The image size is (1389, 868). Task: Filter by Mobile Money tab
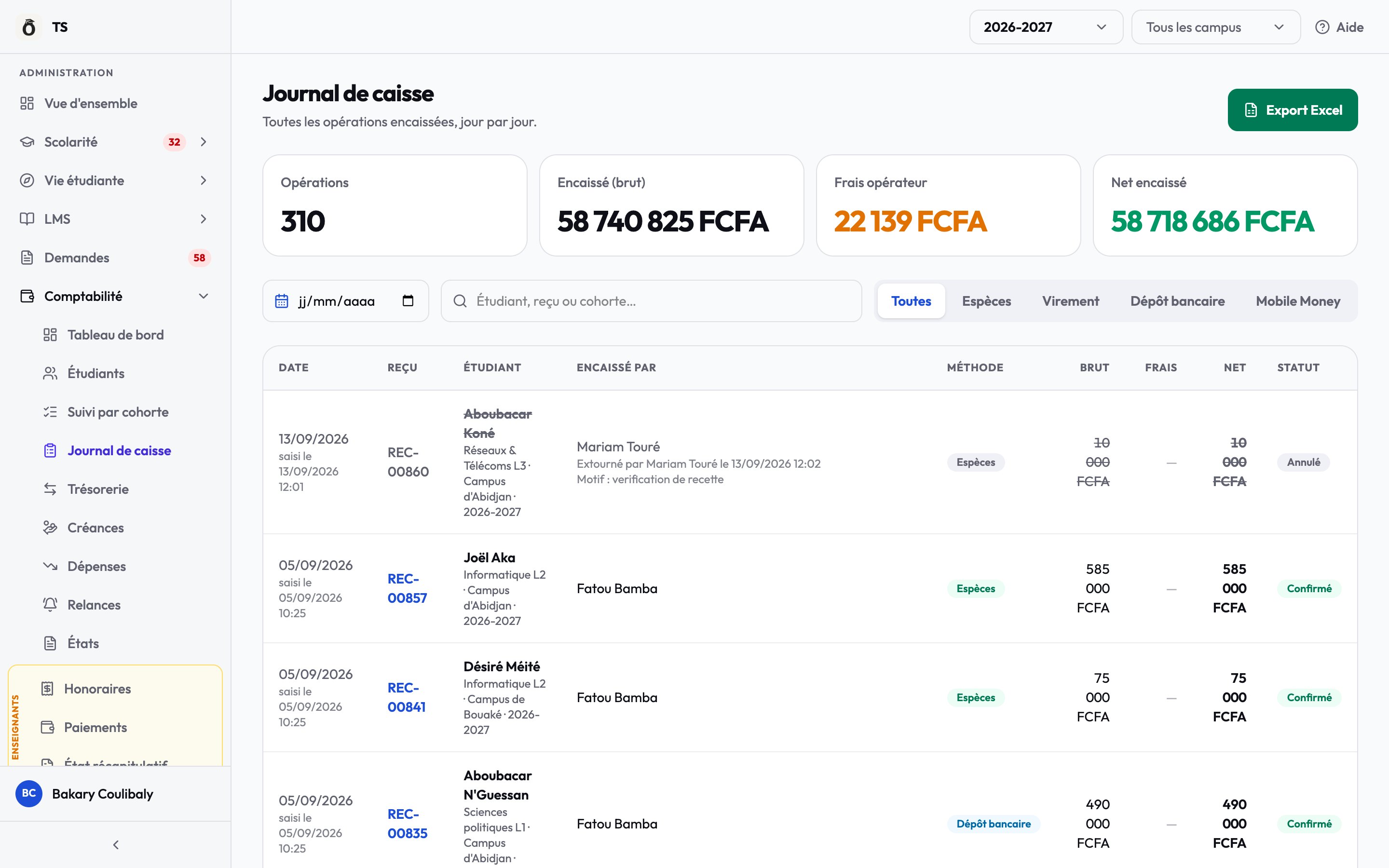[x=1298, y=301]
